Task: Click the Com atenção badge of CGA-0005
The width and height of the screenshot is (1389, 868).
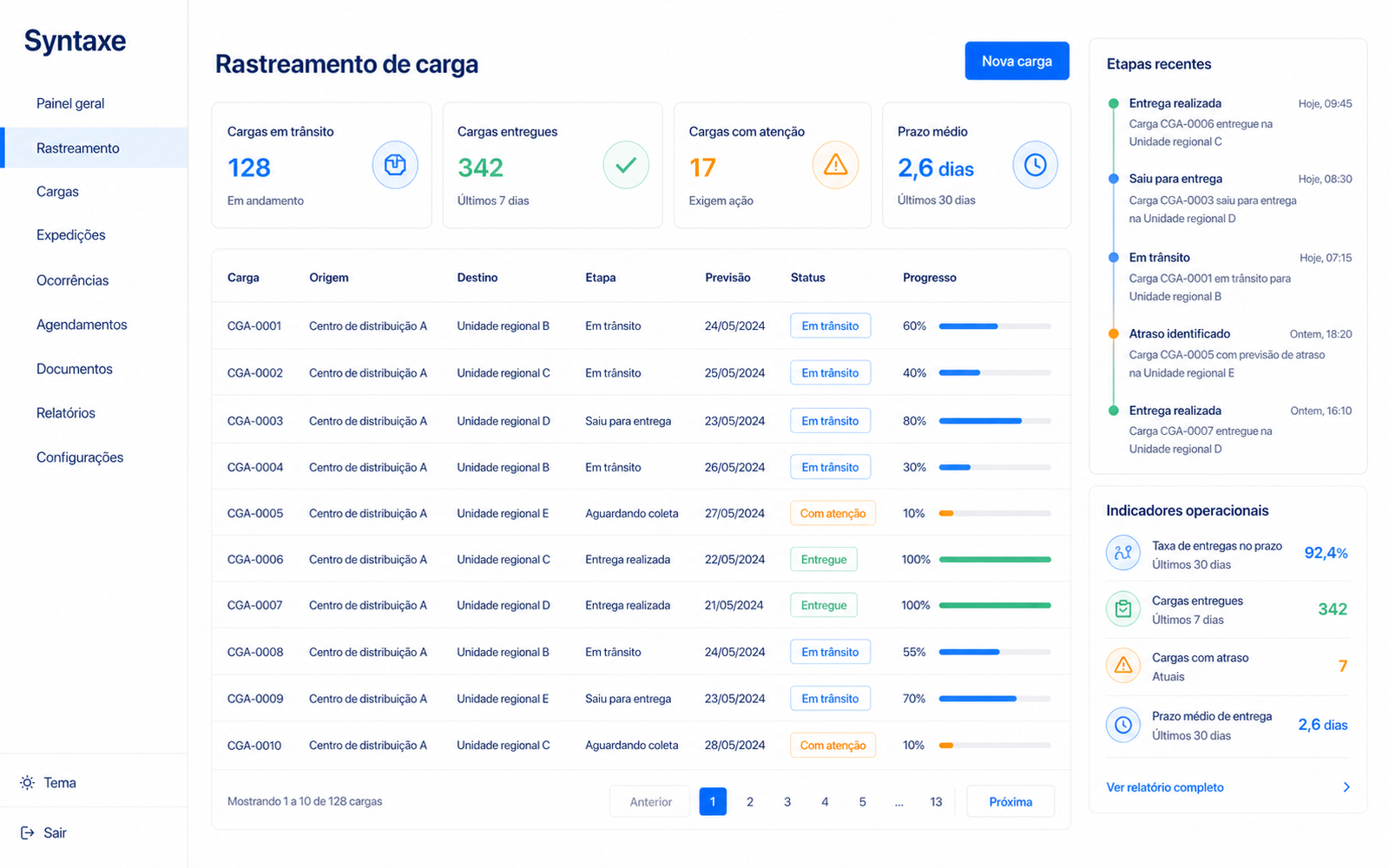Action: tap(833, 514)
